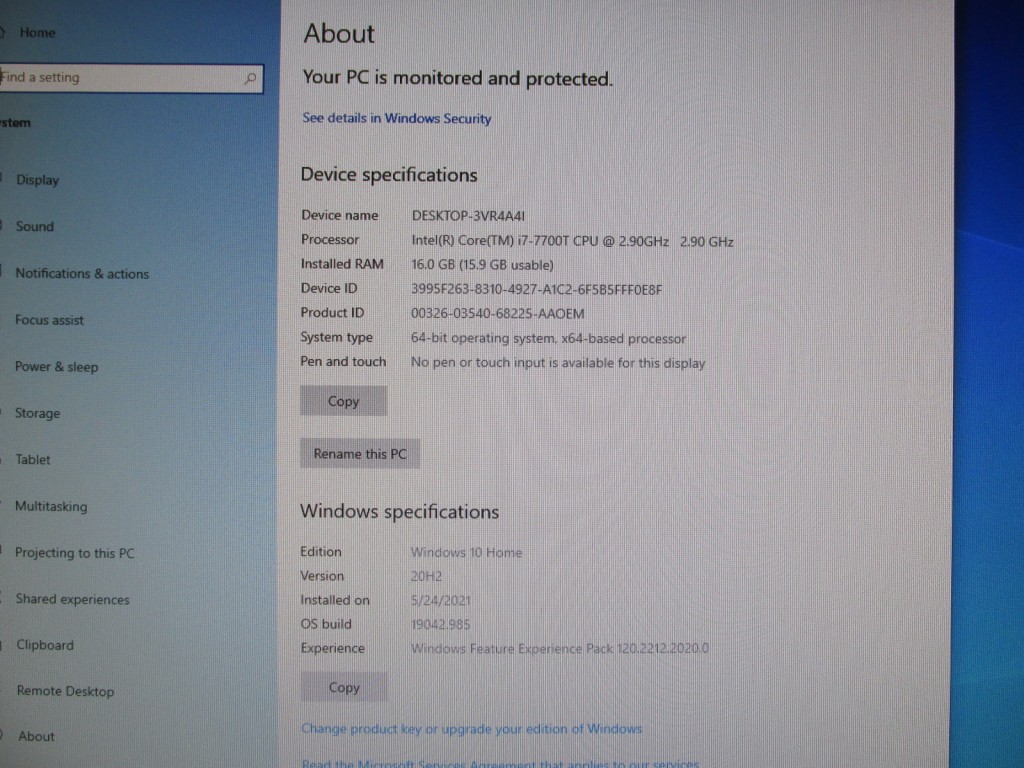The image size is (1024, 768).
Task: Click the About page title
Action: pyautogui.click(x=339, y=33)
